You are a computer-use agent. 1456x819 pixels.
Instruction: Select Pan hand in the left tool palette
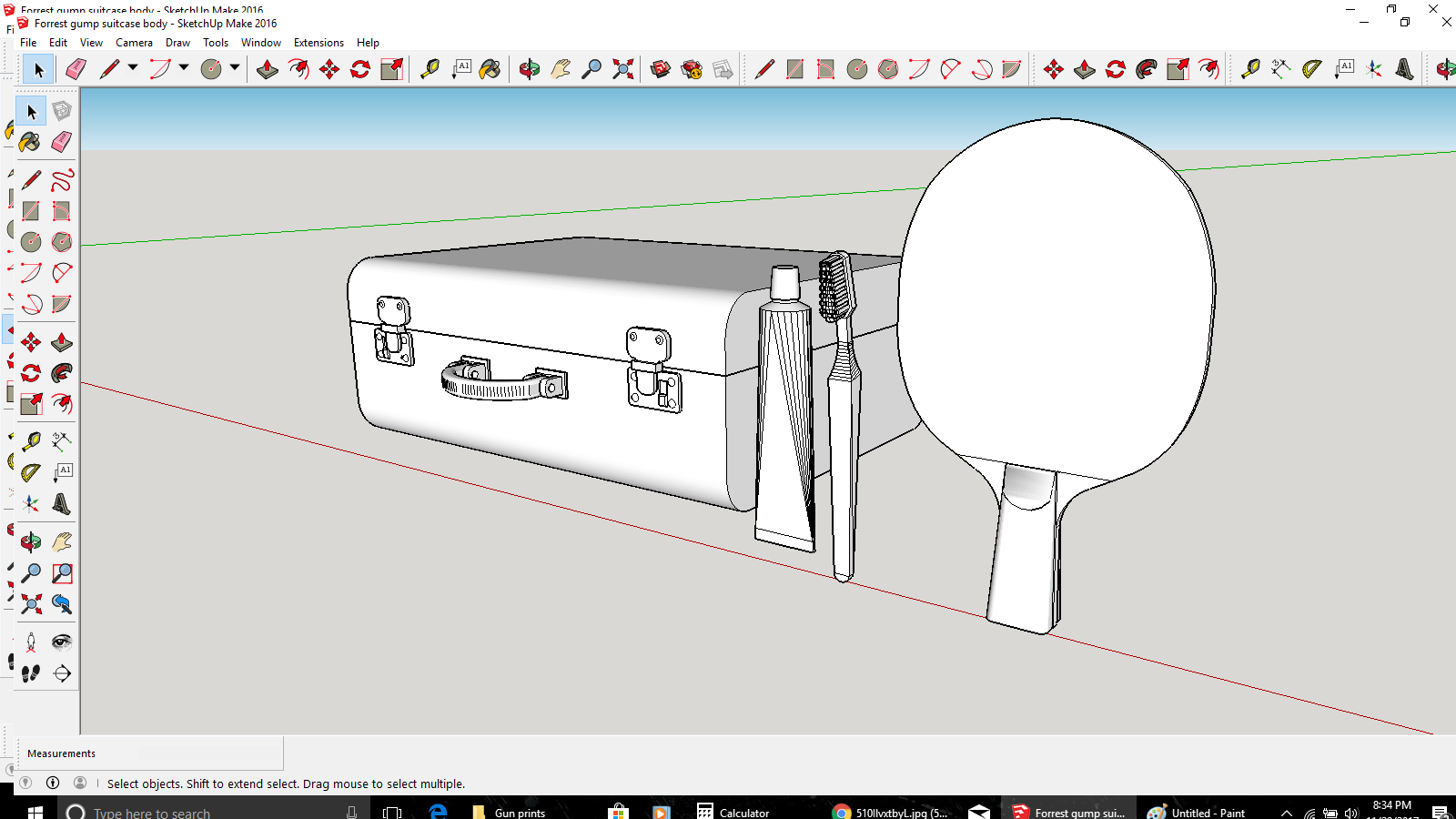click(62, 542)
